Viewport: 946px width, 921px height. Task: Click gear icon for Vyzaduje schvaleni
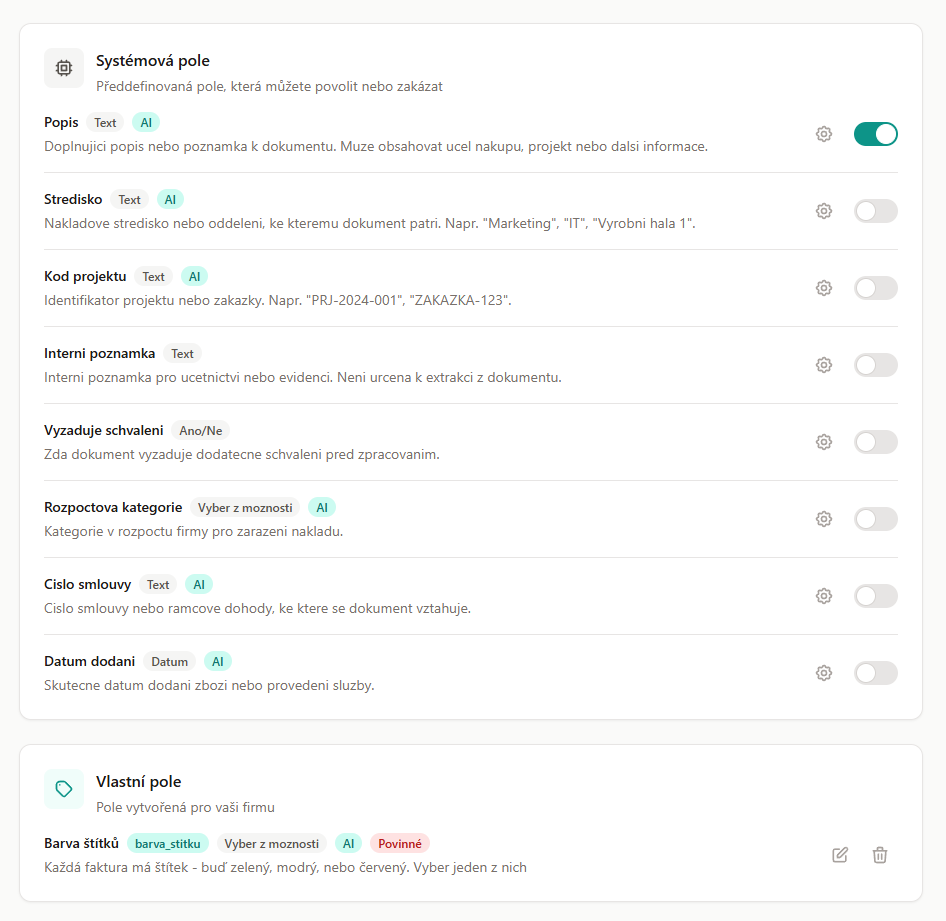824,442
